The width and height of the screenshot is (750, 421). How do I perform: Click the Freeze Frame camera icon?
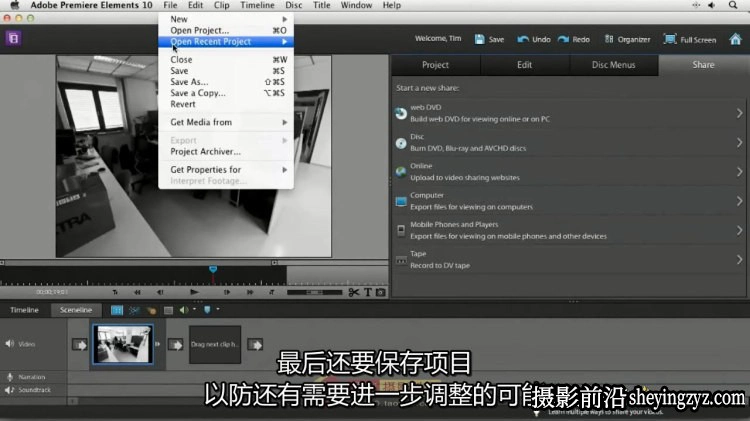click(x=381, y=292)
